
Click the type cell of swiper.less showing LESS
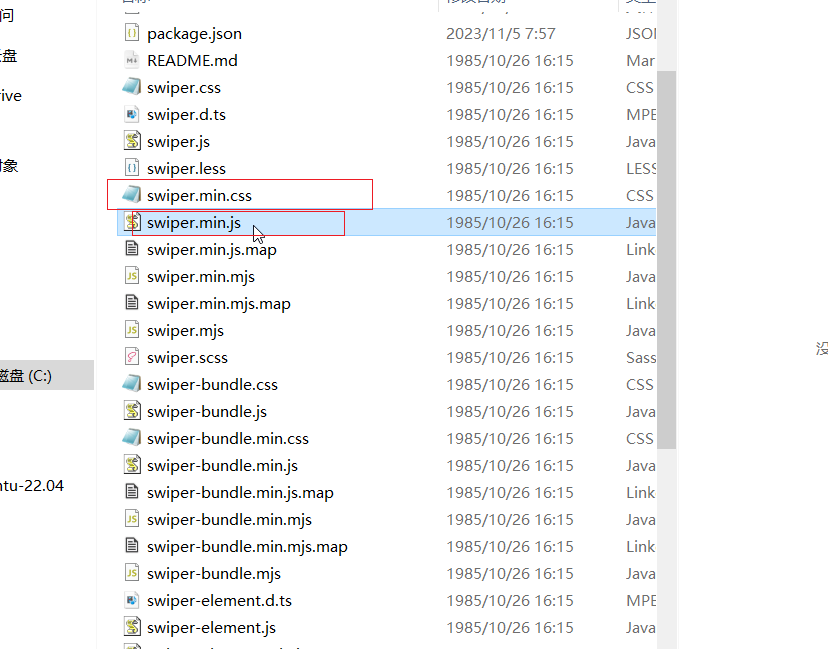click(641, 168)
